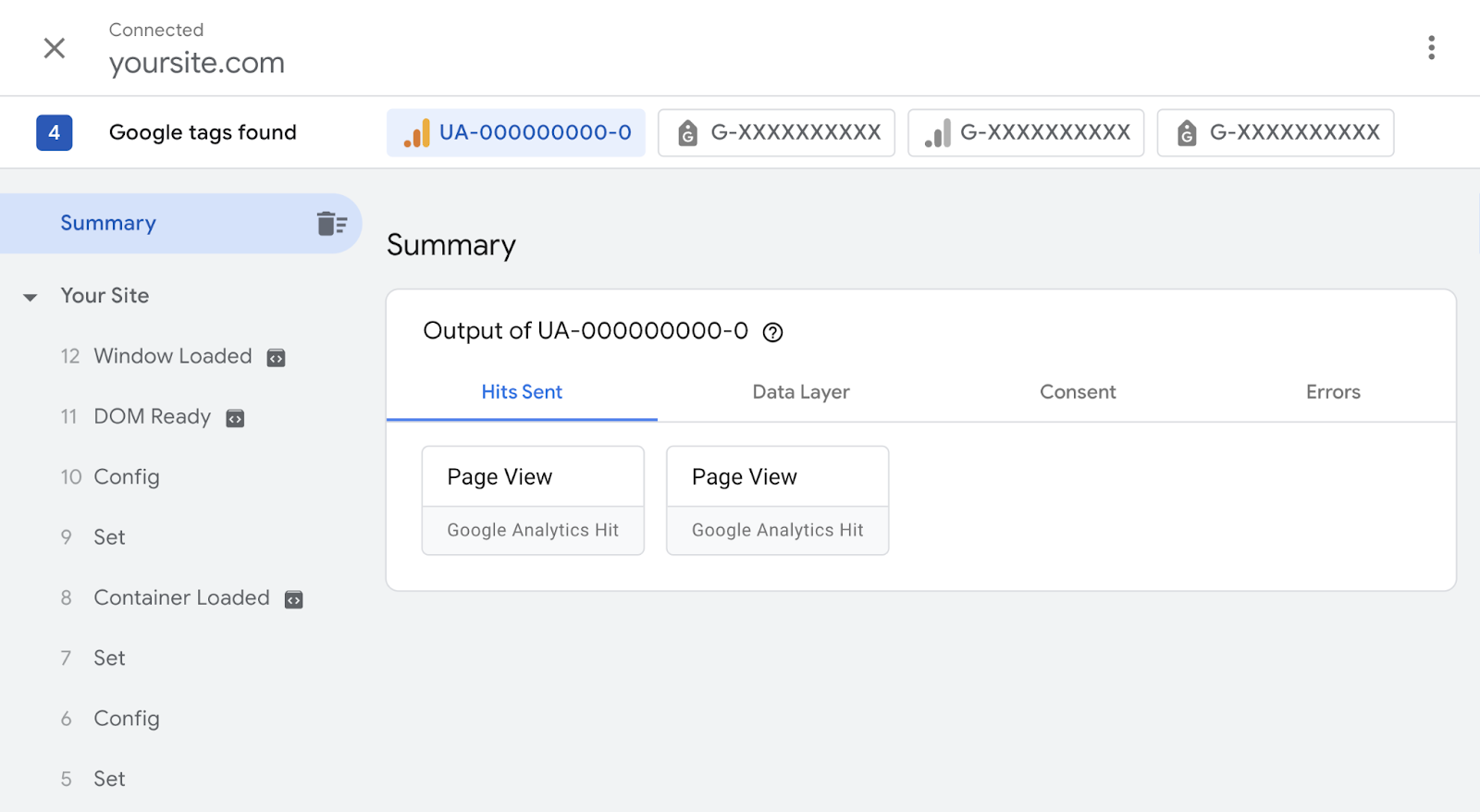1480x812 pixels.
Task: Click the clear events trash icon
Action: pyautogui.click(x=331, y=224)
